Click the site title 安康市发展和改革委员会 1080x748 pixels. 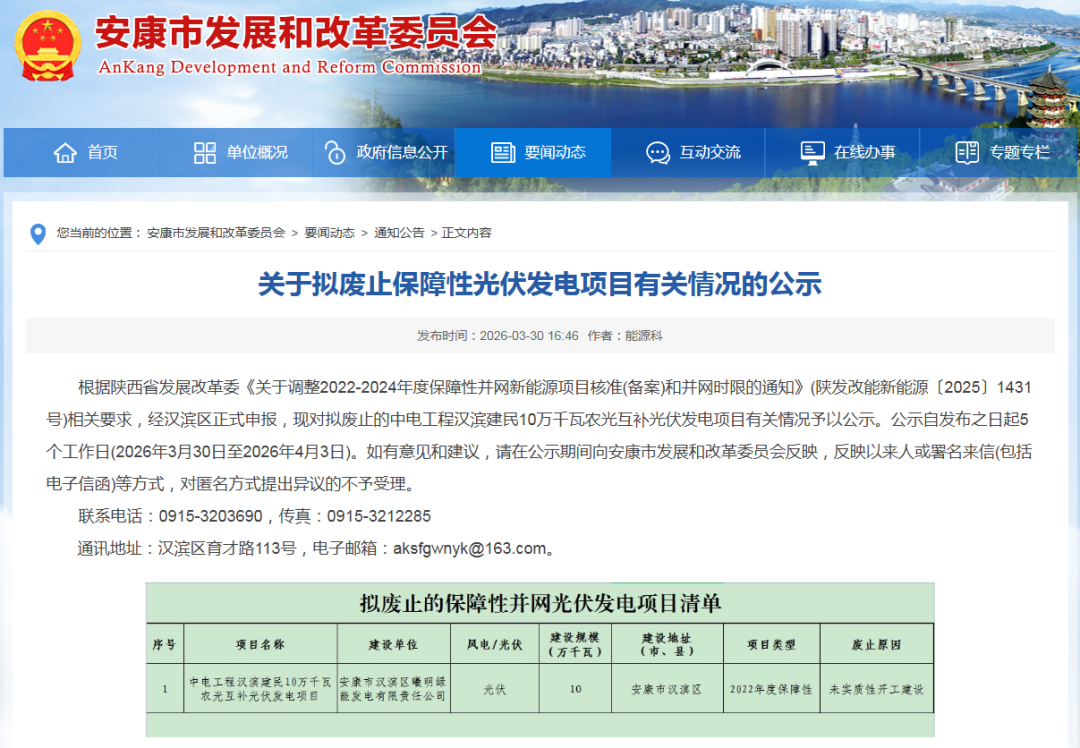296,35
